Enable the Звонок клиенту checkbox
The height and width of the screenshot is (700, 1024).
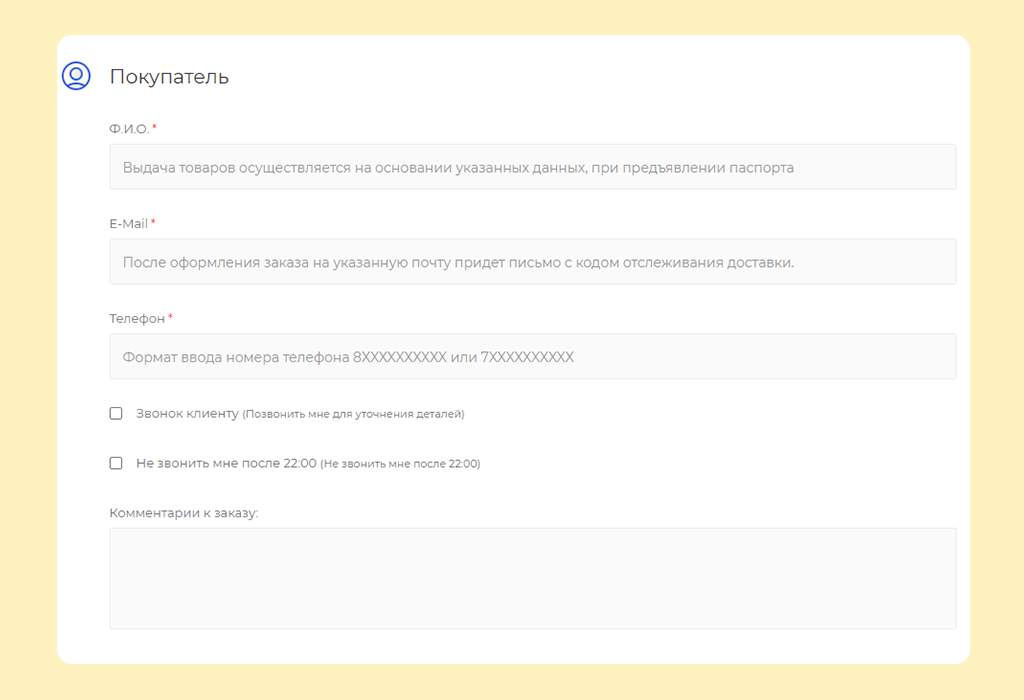pyautogui.click(x=116, y=413)
